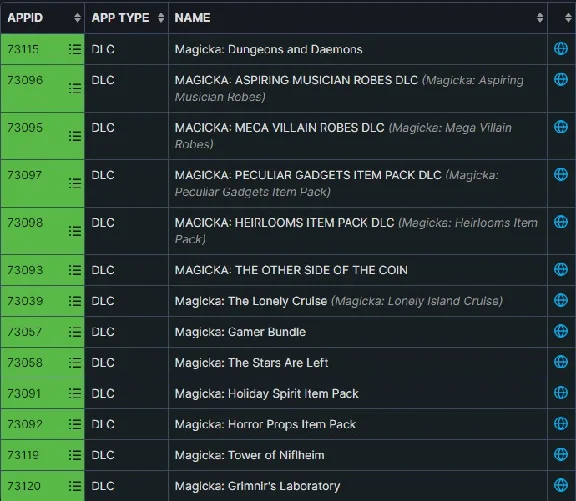Open list icon in Tower of Niflheim row
Screen dimensions: 576x501
[75, 455]
